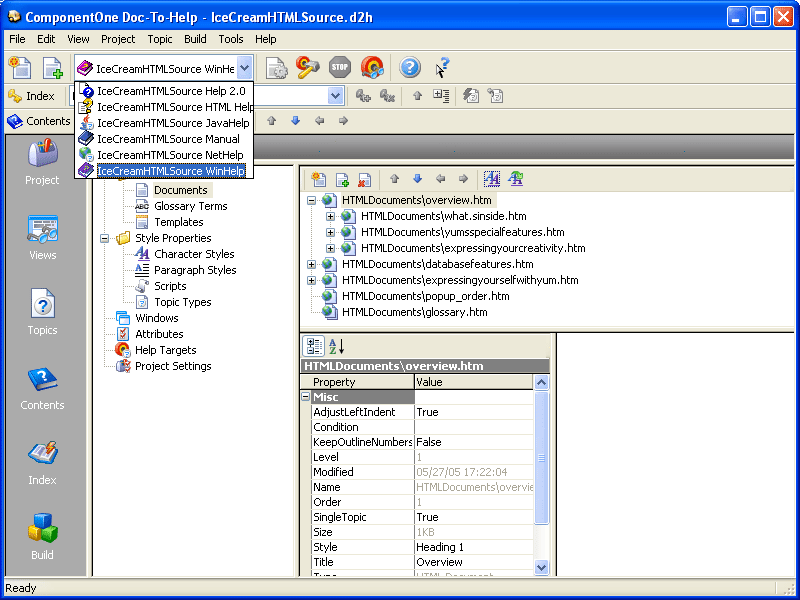Activate the context-sensitive help arrow
800x600 pixels.
(441, 68)
